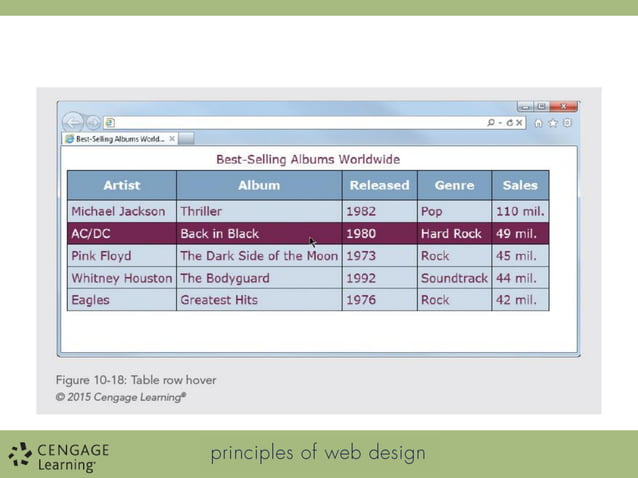Click the 44 mil. sales cell
The height and width of the screenshot is (478, 638).
pos(520,278)
